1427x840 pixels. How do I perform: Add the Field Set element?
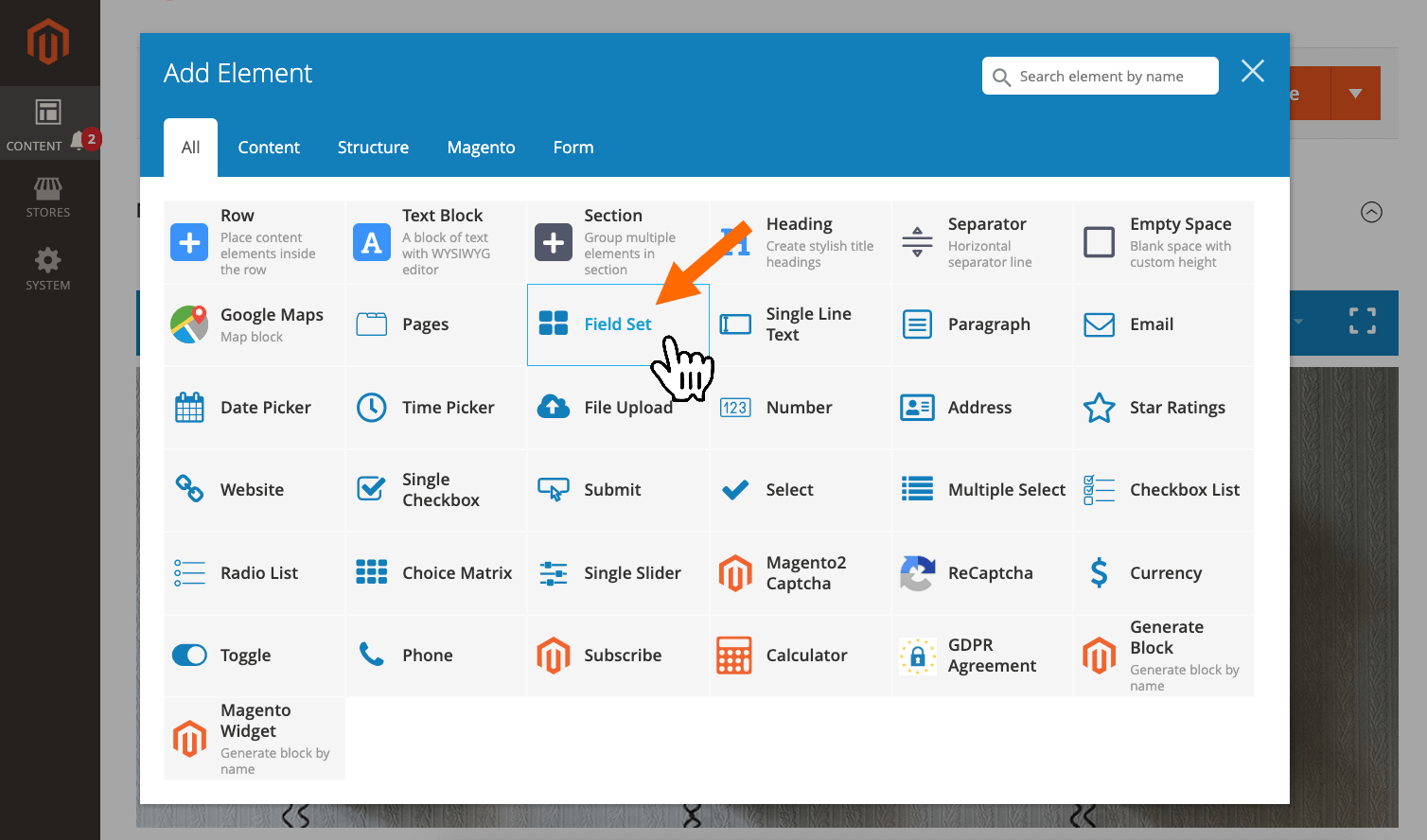click(x=617, y=324)
